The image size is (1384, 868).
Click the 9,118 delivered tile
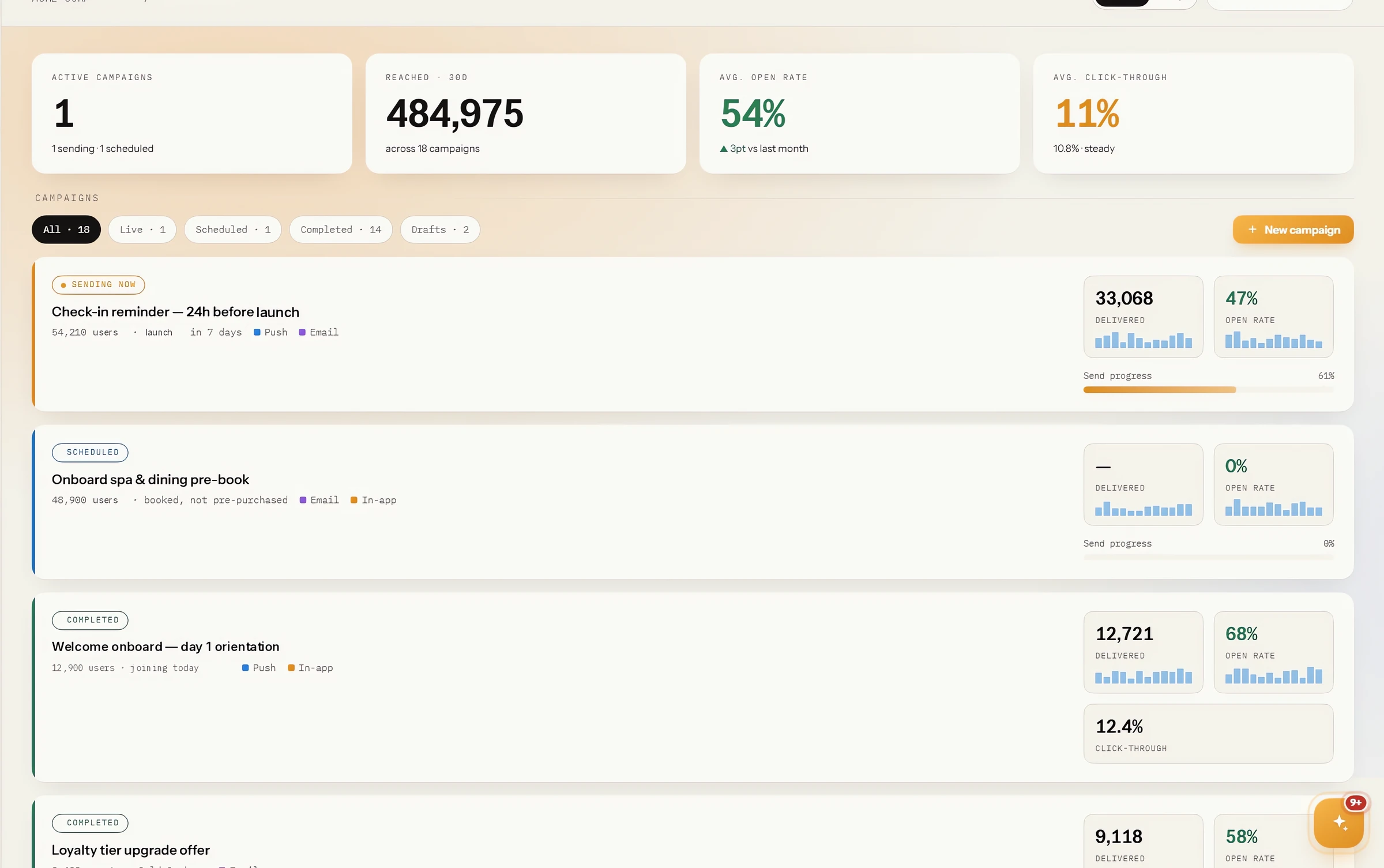tap(1144, 841)
